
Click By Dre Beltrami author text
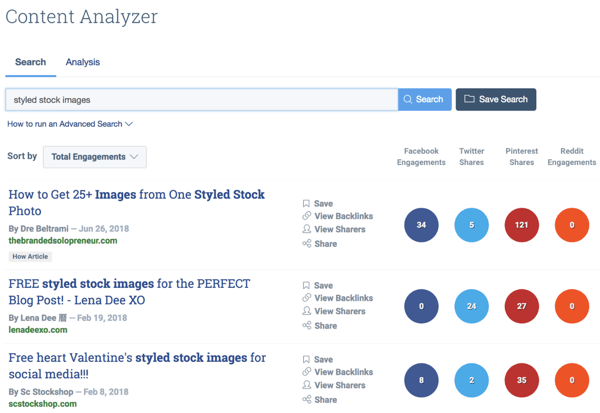[x=39, y=229]
